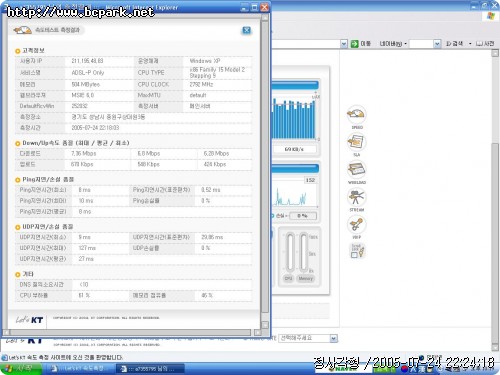The width and height of the screenshot is (500, 375).
Task: Open the address bar dropdown
Action: pyautogui.click(x=344, y=44)
